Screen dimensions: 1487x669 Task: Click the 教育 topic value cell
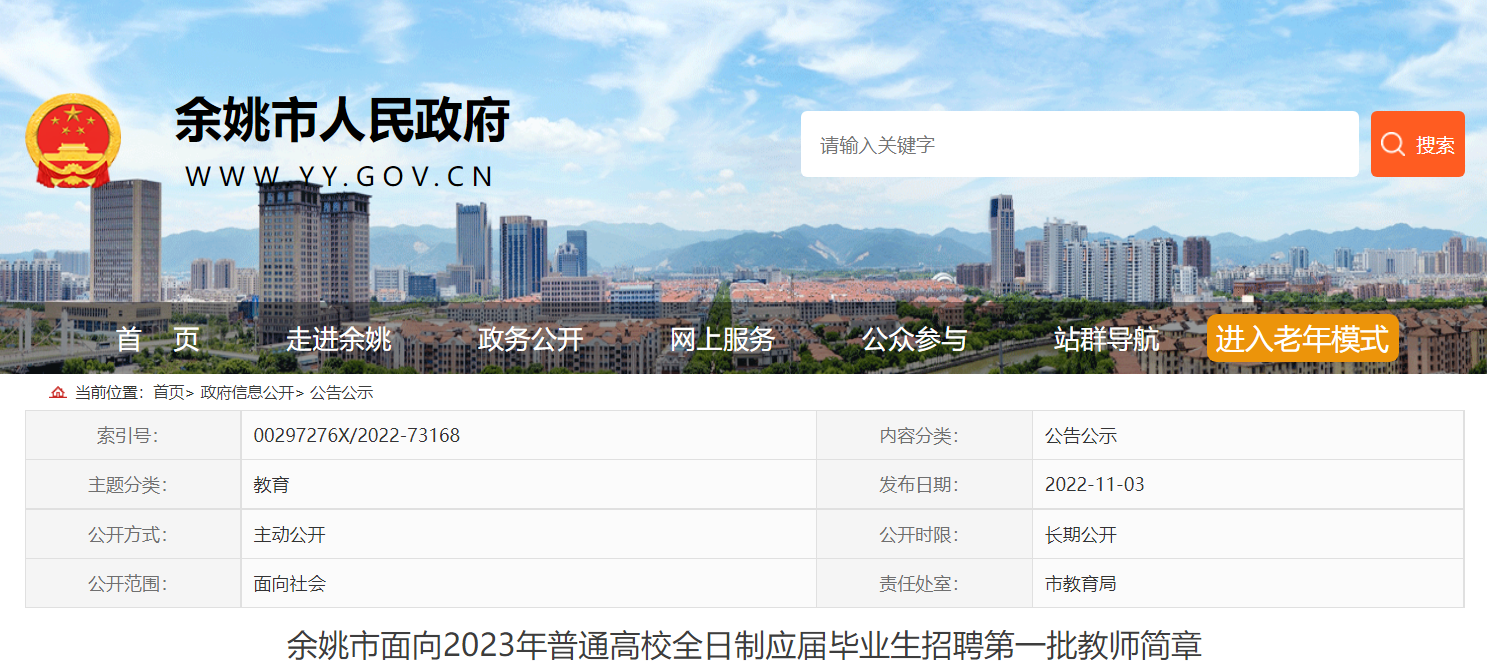point(529,485)
